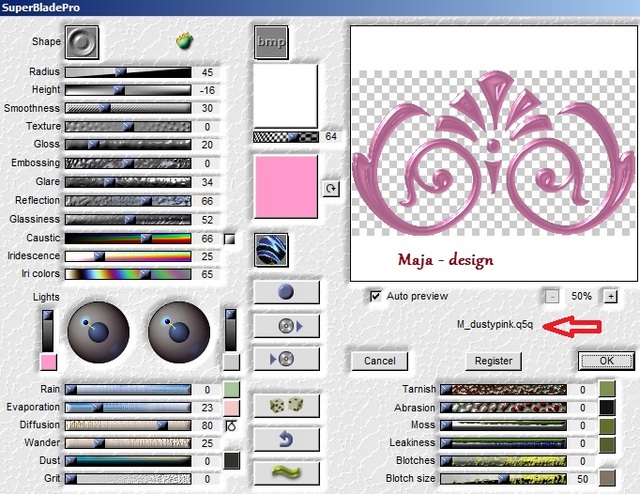The width and height of the screenshot is (640, 494).
Task: Click the Height slider
Action: point(128,90)
